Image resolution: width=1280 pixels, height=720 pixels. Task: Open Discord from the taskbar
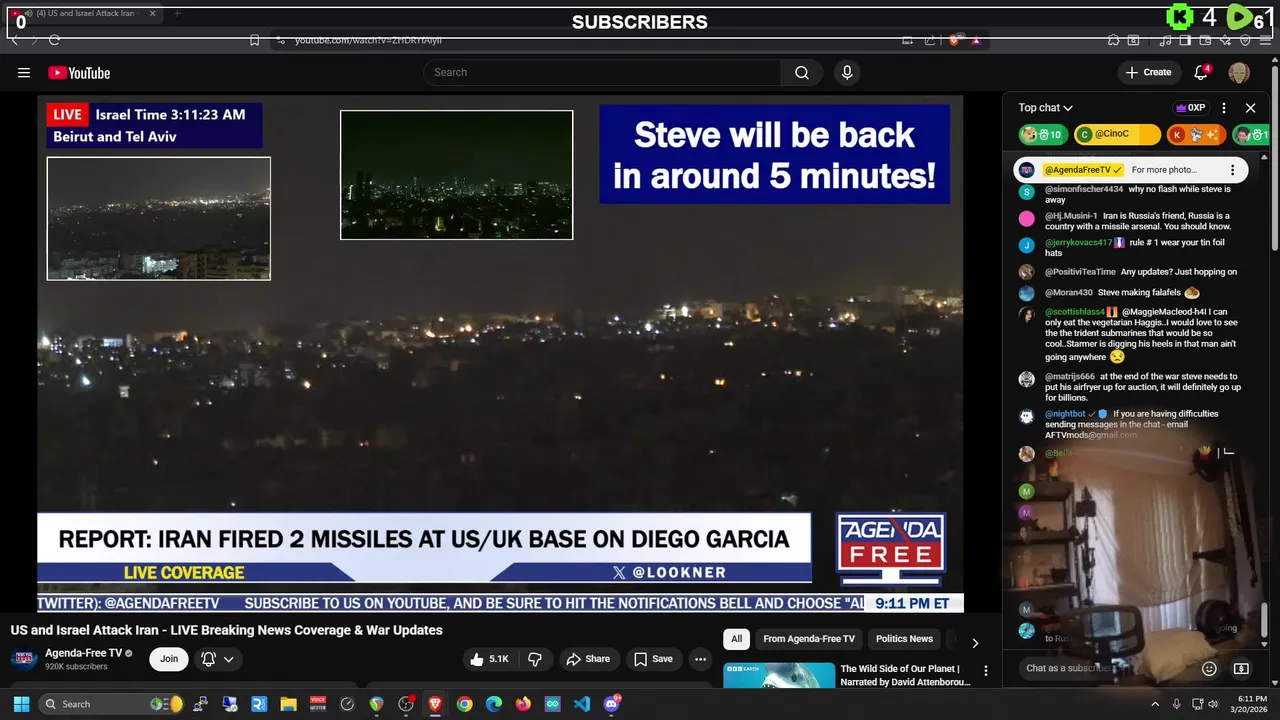point(612,704)
